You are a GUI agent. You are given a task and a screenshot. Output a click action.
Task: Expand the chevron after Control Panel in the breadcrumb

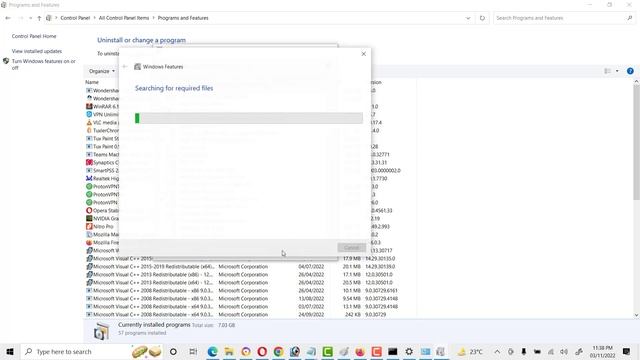(94, 18)
